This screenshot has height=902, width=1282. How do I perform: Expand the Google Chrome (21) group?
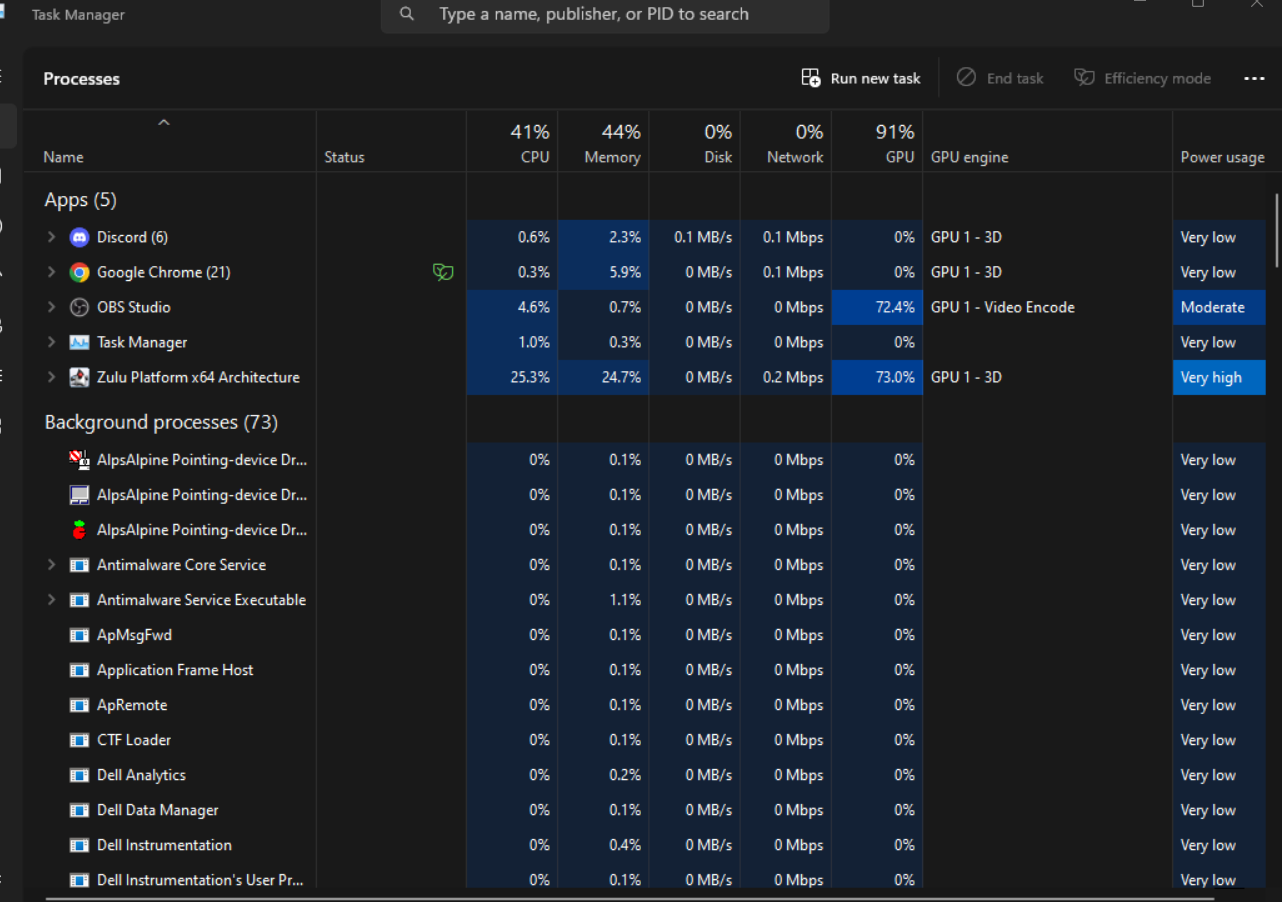pyautogui.click(x=51, y=272)
